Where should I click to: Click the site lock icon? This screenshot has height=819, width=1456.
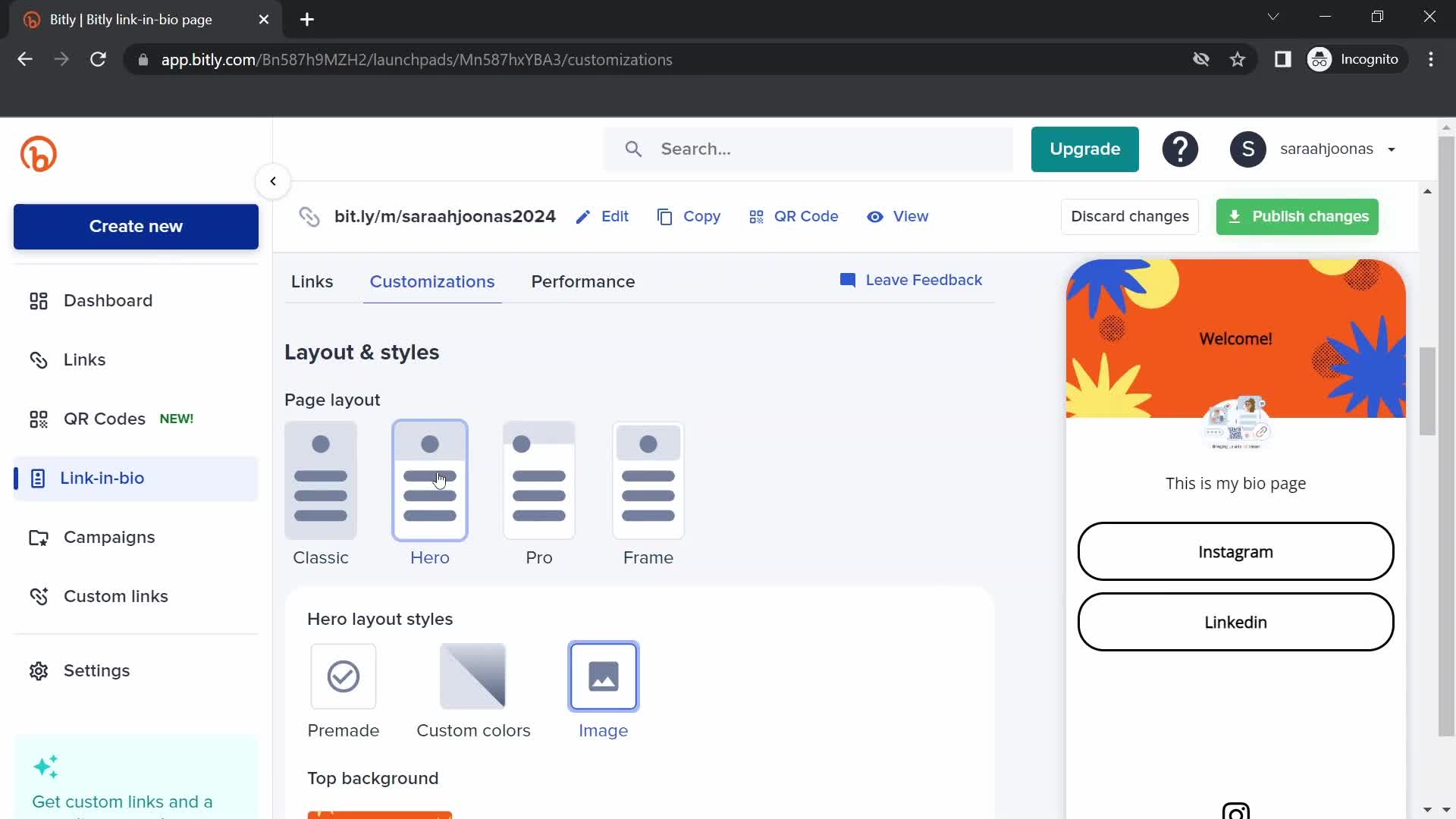(143, 60)
